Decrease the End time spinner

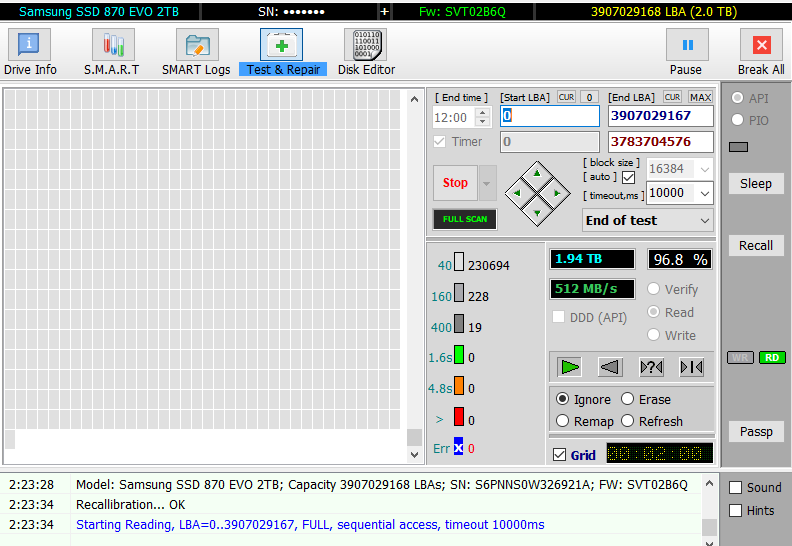tap(482, 122)
